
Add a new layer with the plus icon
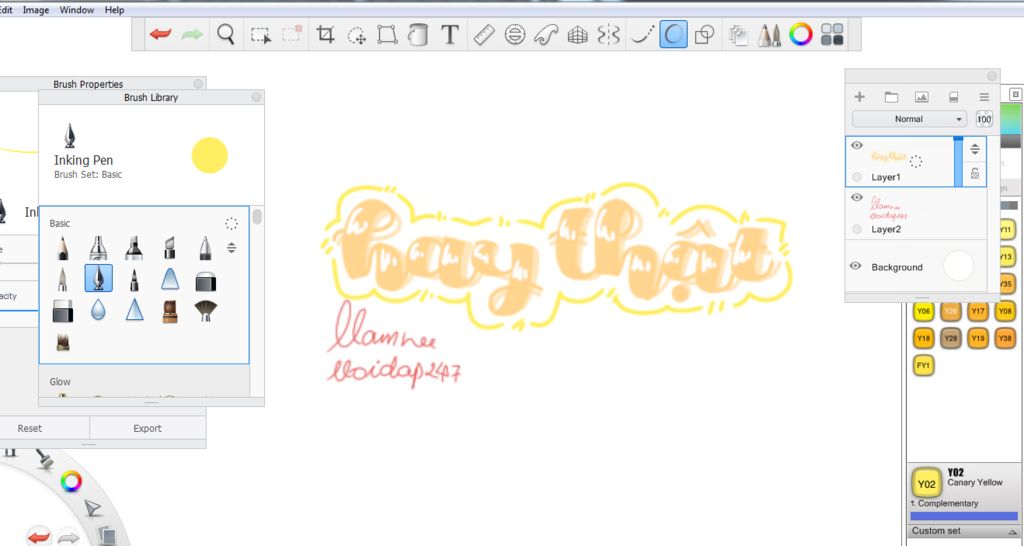pos(859,97)
